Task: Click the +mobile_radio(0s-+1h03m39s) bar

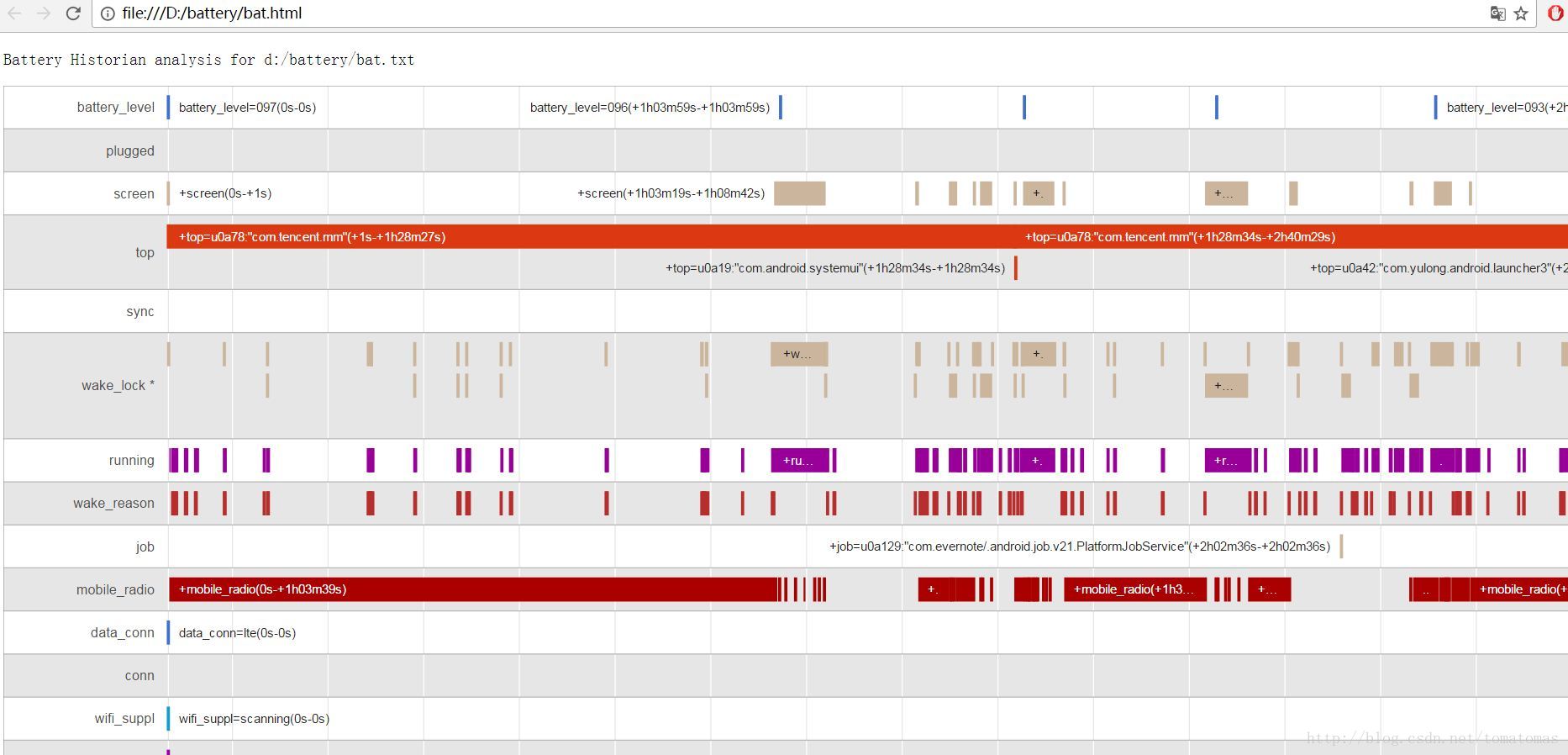Action: tap(473, 589)
